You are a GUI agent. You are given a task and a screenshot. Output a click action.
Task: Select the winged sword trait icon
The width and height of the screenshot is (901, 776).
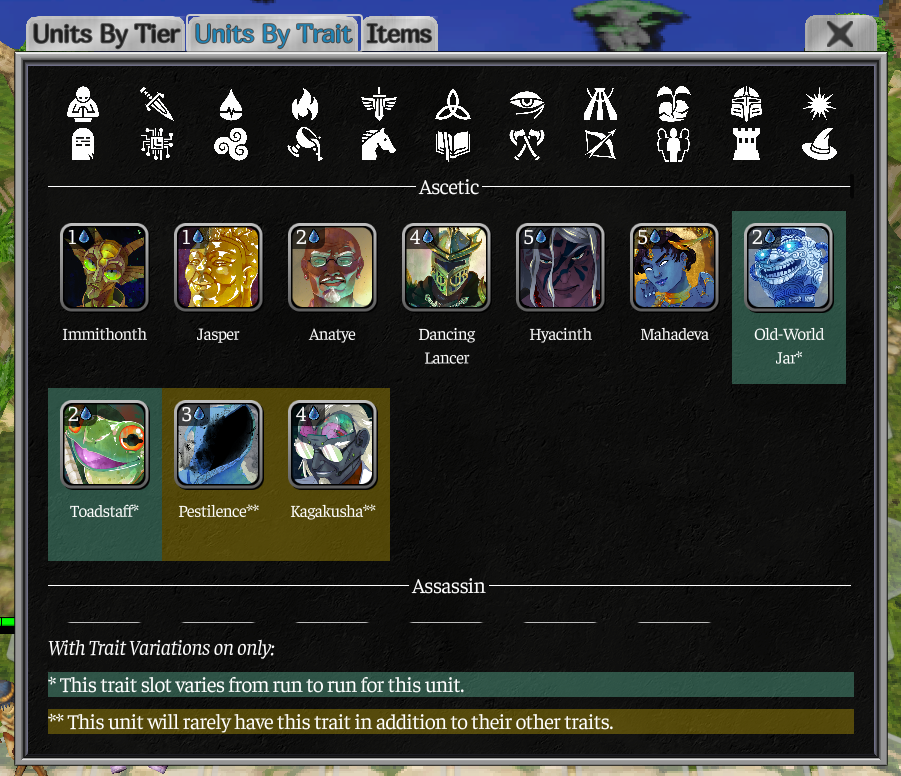tap(379, 104)
